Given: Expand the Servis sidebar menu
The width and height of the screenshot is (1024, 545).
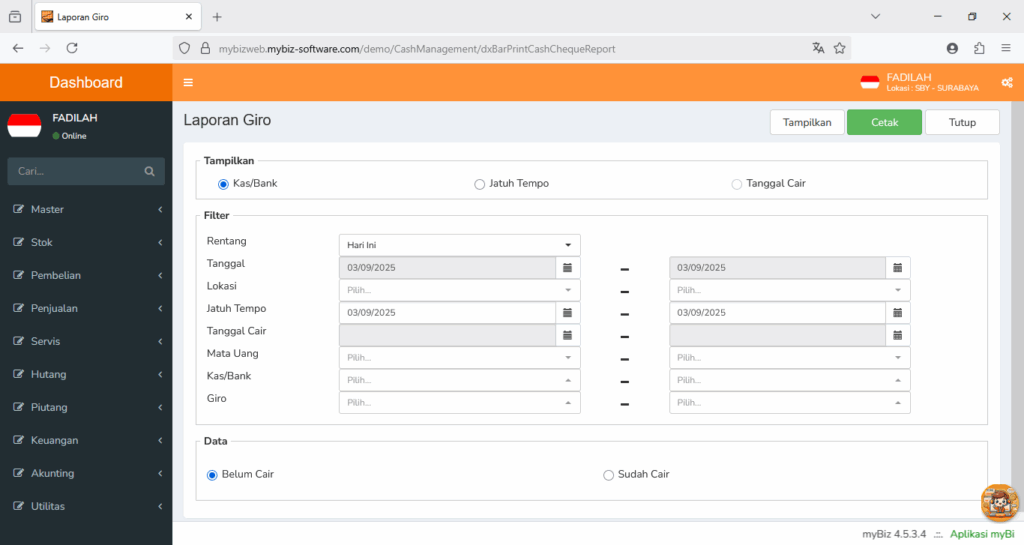Looking at the screenshot, I should pyautogui.click(x=86, y=341).
